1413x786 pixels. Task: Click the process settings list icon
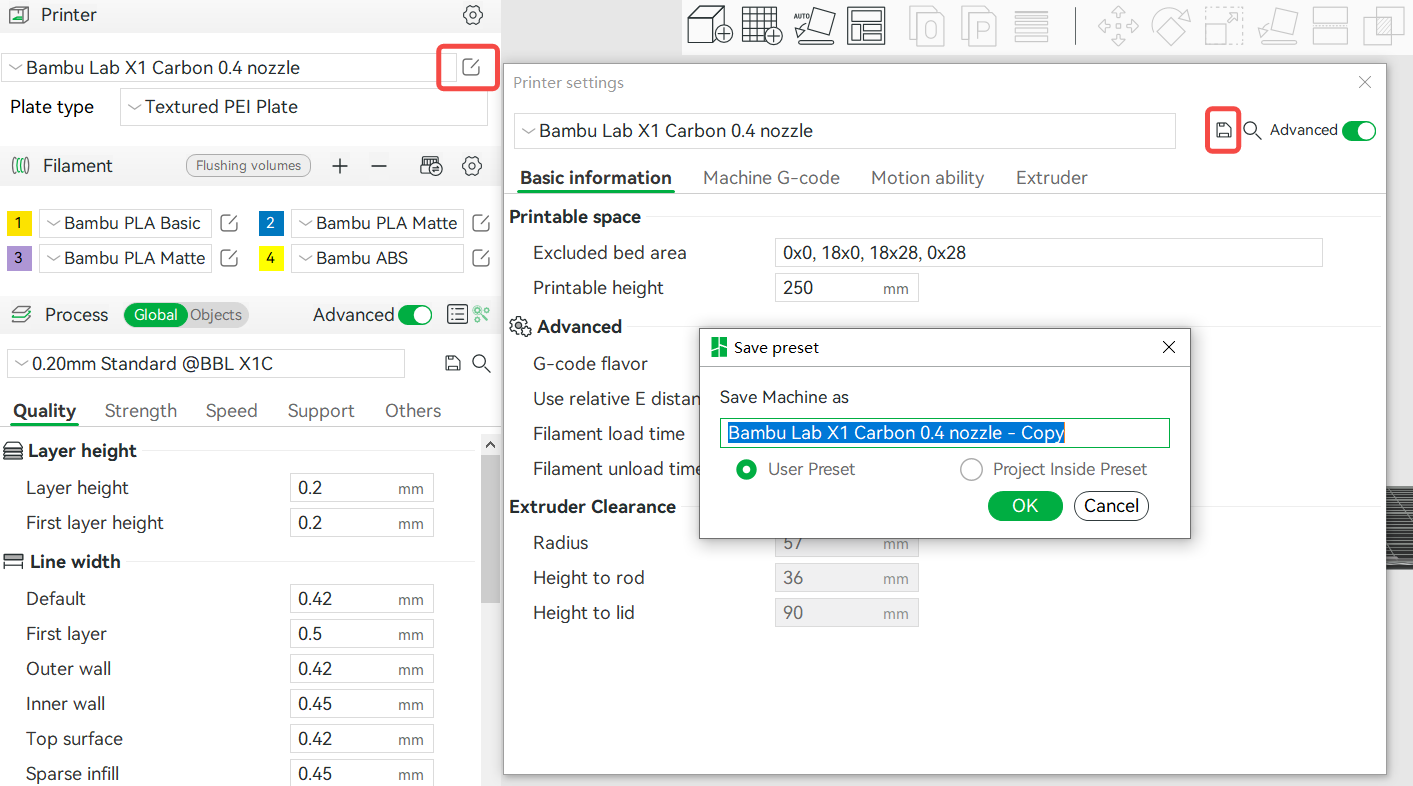(457, 314)
